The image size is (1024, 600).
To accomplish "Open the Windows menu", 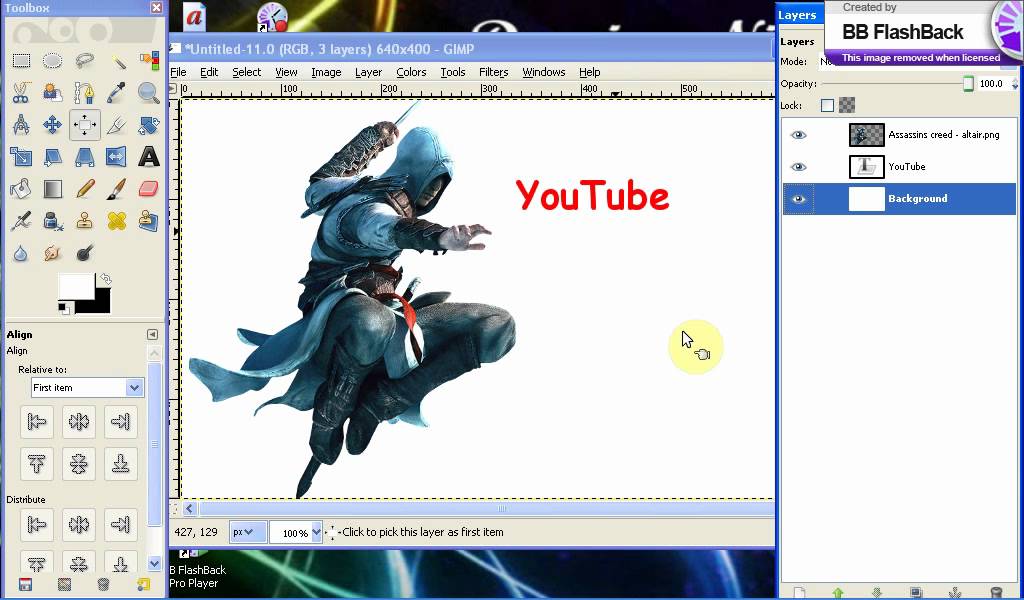I will coord(543,72).
